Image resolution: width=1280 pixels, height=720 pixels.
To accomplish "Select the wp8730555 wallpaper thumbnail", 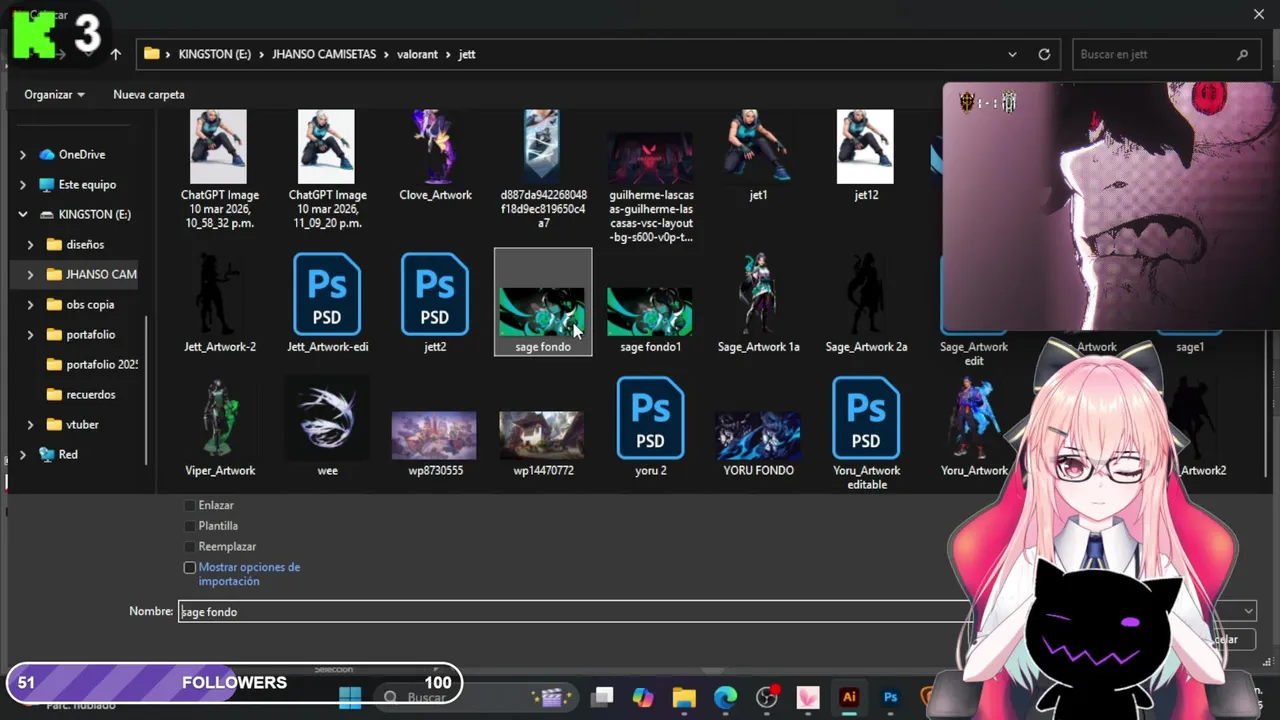I will (434, 436).
